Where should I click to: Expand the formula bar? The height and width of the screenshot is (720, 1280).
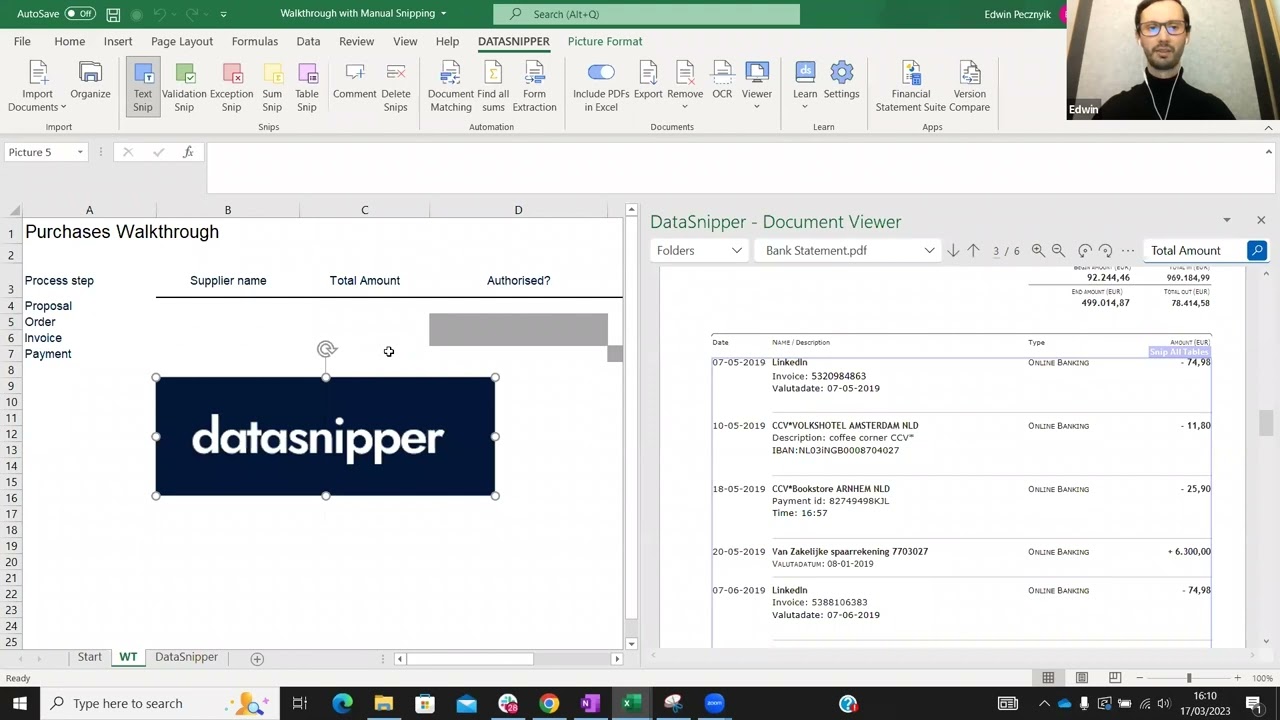tap(1269, 152)
